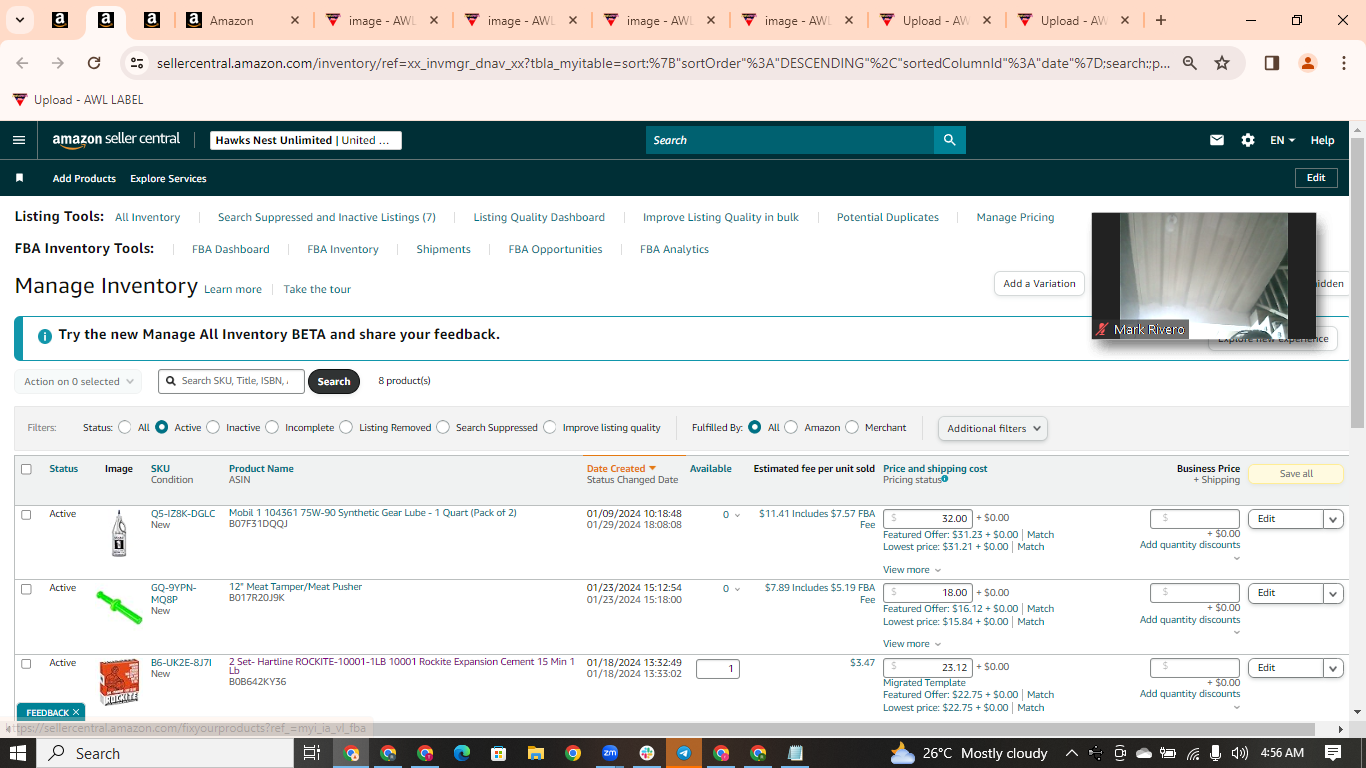Open the browser side panel icon
The image size is (1366, 768).
coord(1272,63)
